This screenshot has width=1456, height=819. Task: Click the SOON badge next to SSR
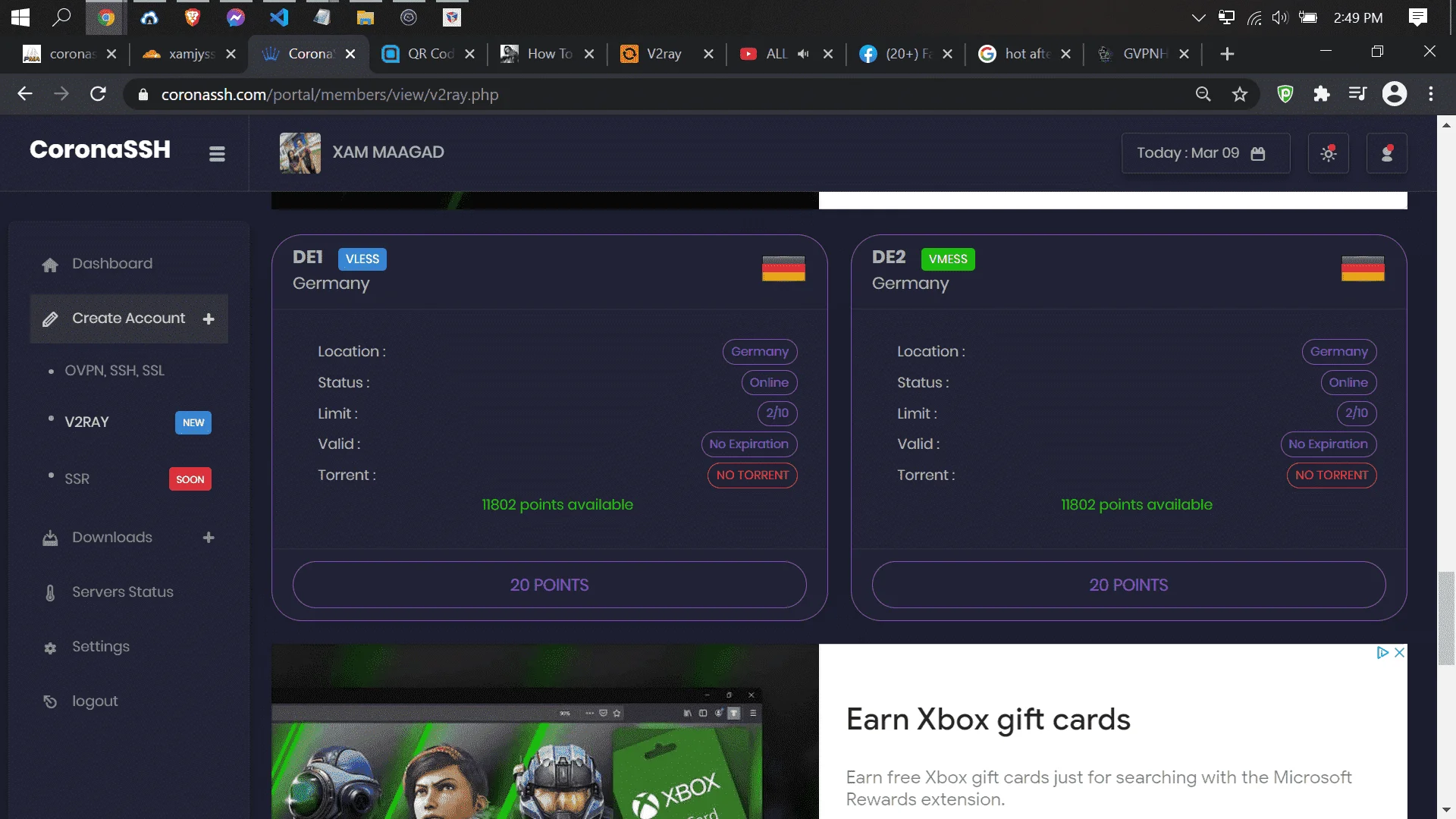(x=190, y=479)
